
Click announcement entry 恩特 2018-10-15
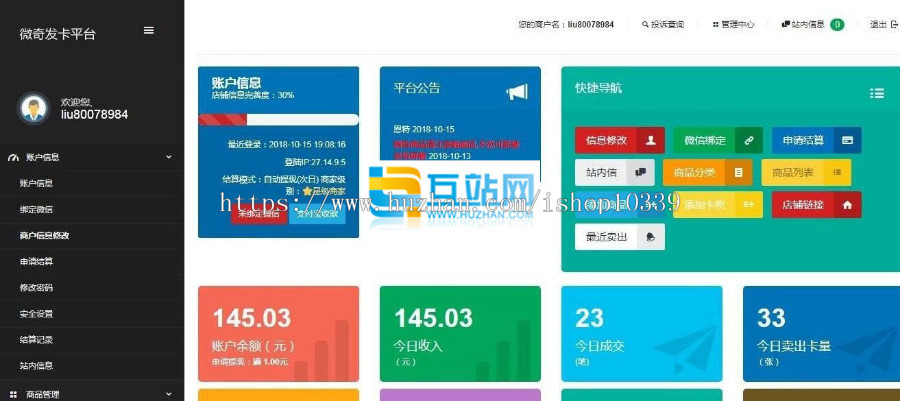[424, 129]
